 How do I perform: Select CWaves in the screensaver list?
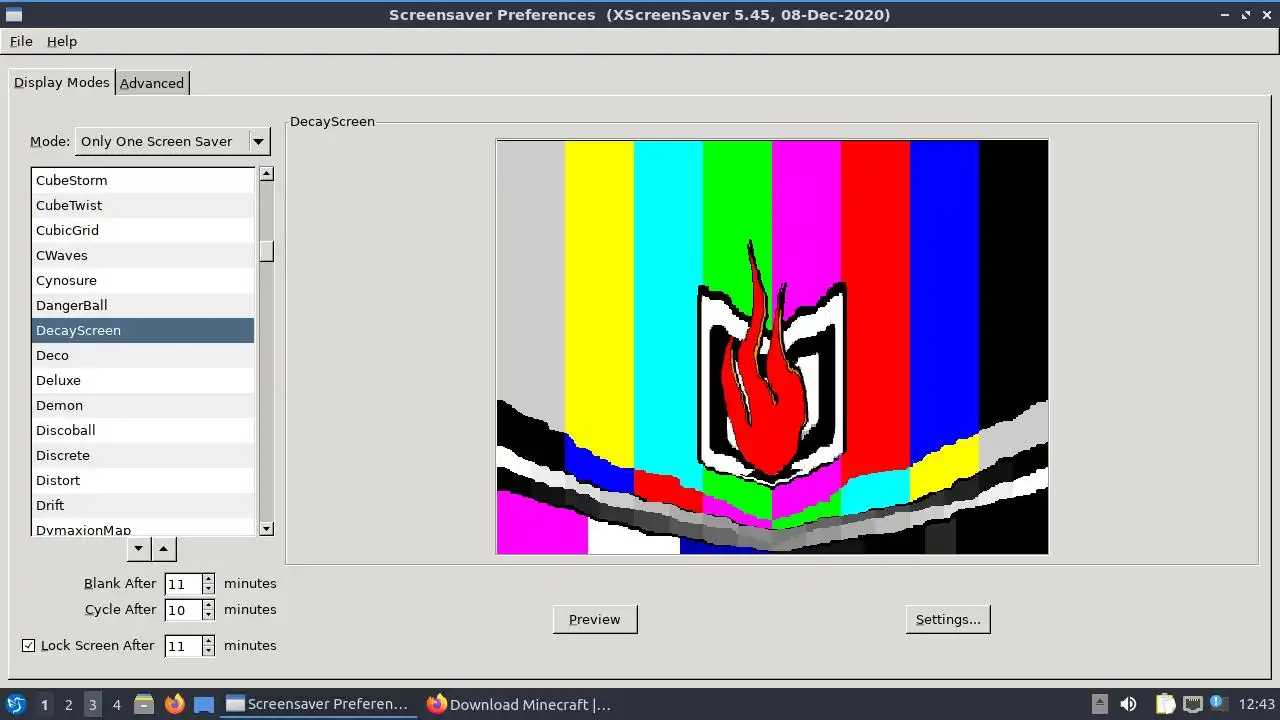coord(143,255)
